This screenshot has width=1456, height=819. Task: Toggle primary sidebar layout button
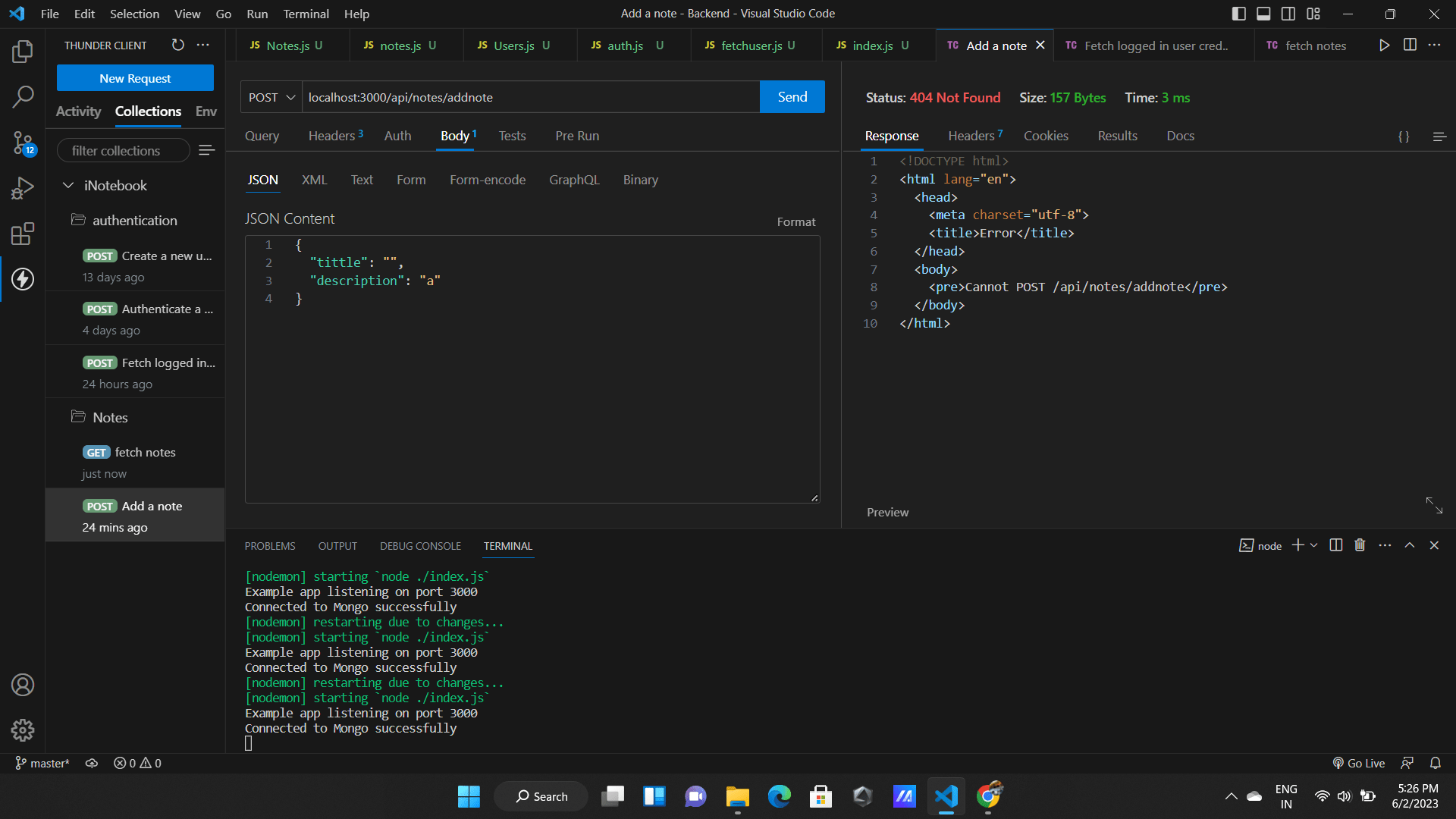coord(1238,14)
